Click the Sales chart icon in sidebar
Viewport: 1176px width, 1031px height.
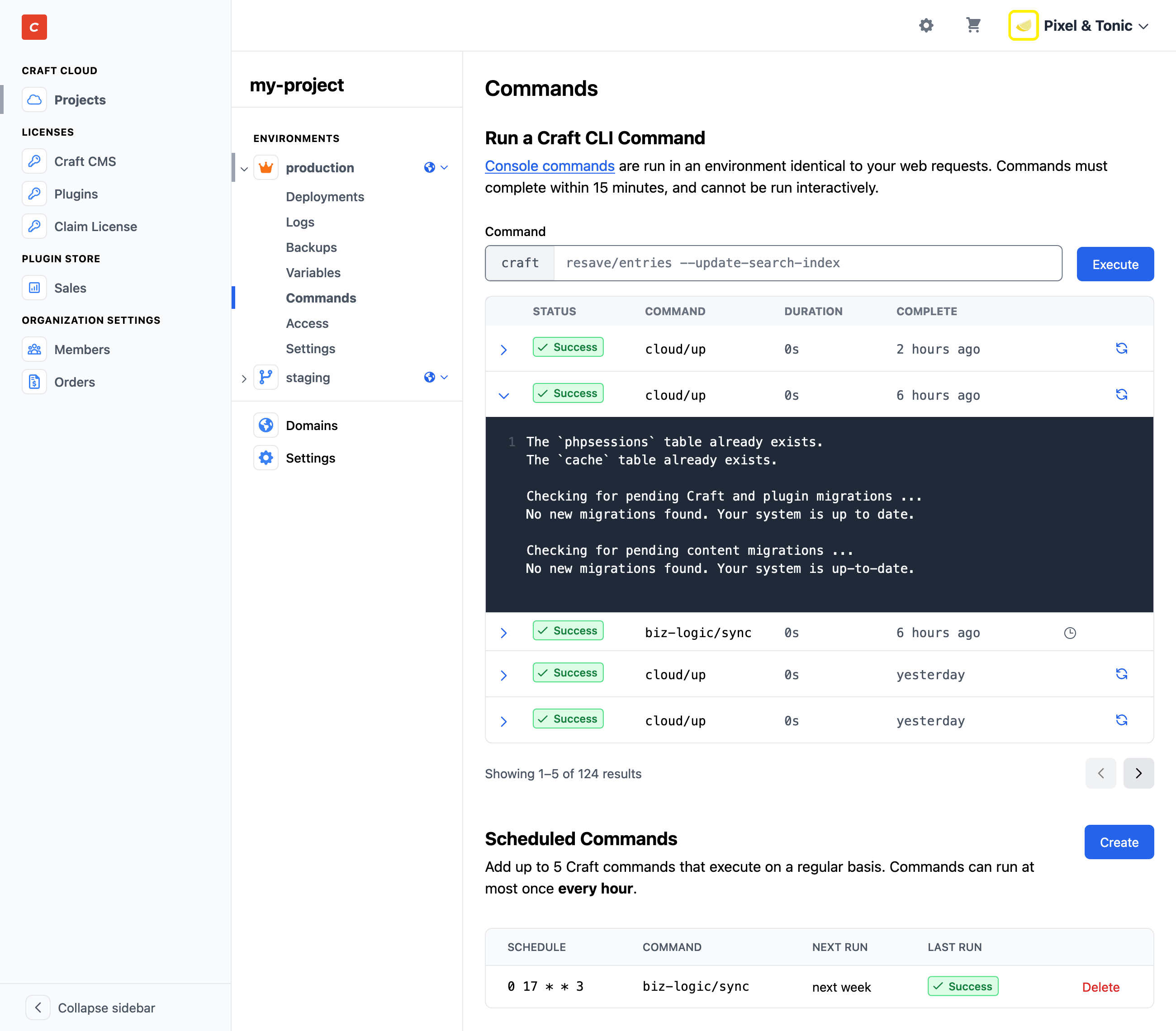(34, 288)
